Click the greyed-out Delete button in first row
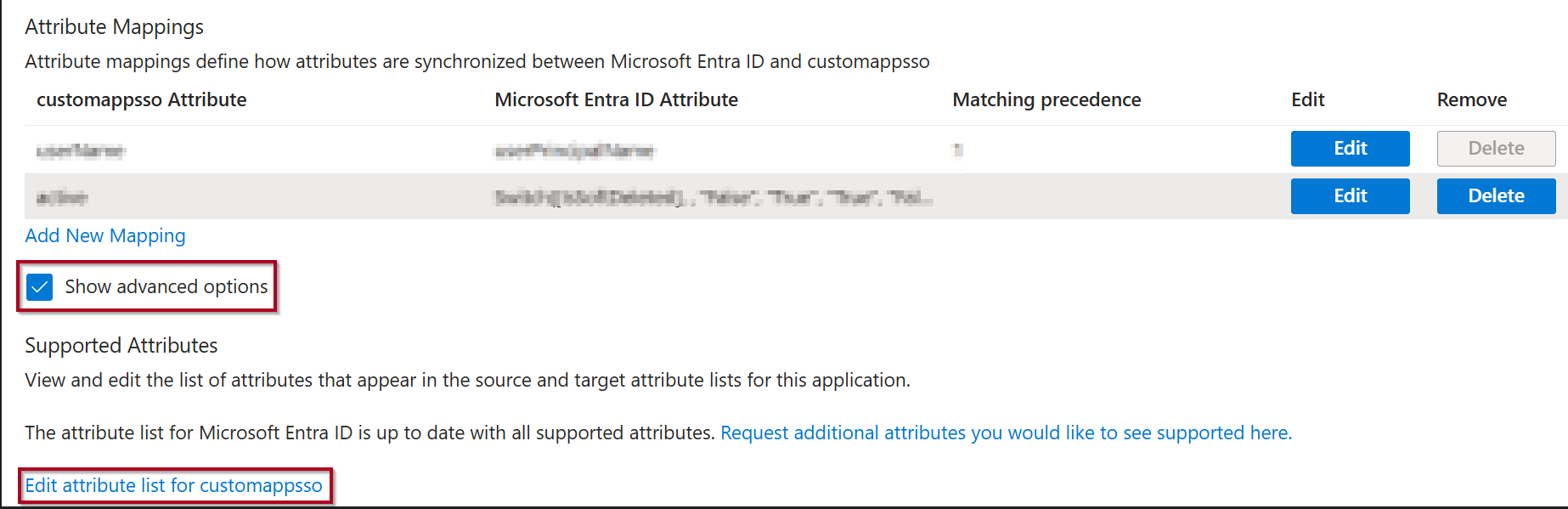Image resolution: width=1568 pixels, height=509 pixels. click(1496, 149)
